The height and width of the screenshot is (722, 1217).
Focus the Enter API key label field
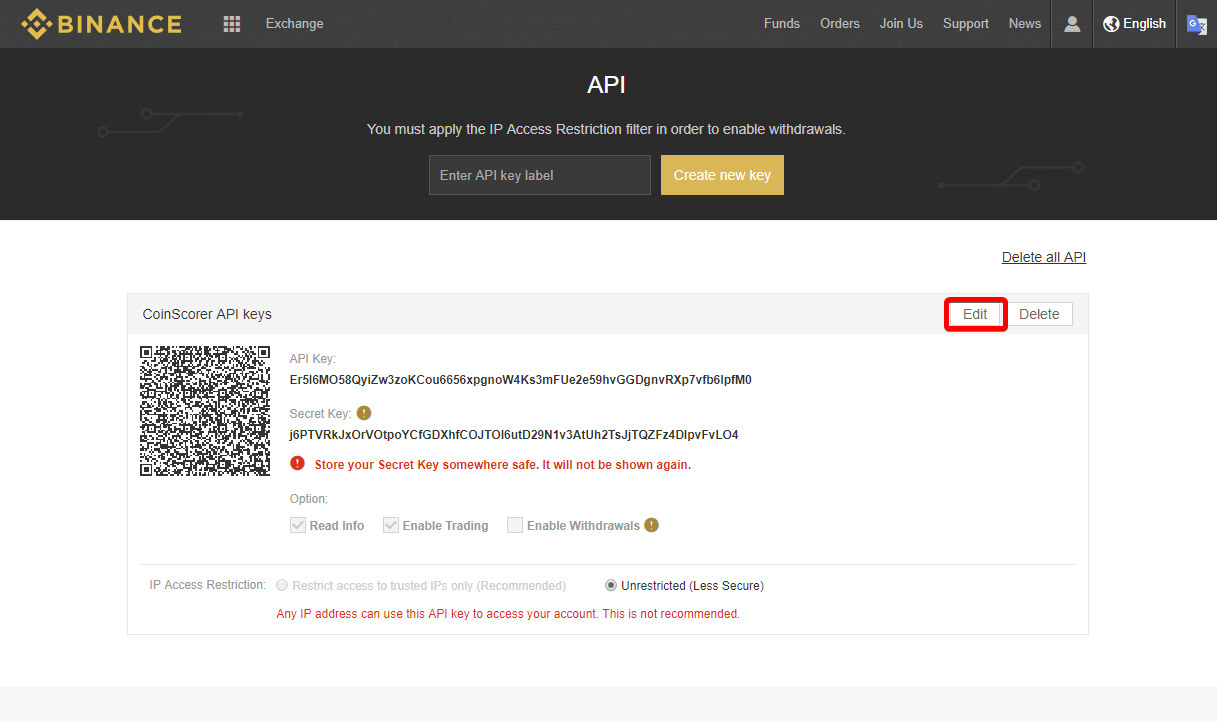point(540,175)
